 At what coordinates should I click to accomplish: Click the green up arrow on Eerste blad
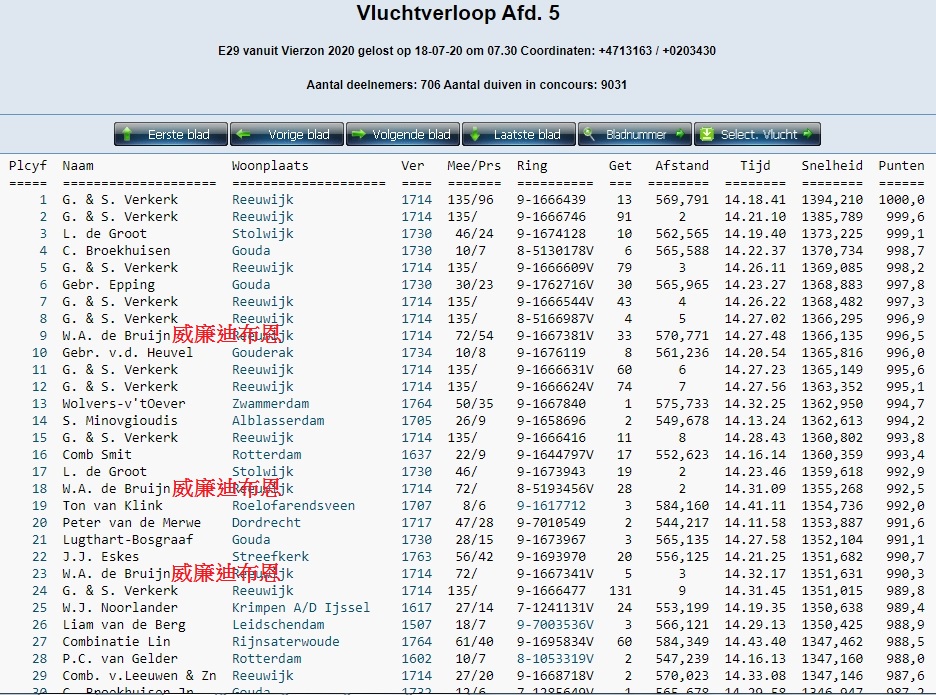coord(127,134)
